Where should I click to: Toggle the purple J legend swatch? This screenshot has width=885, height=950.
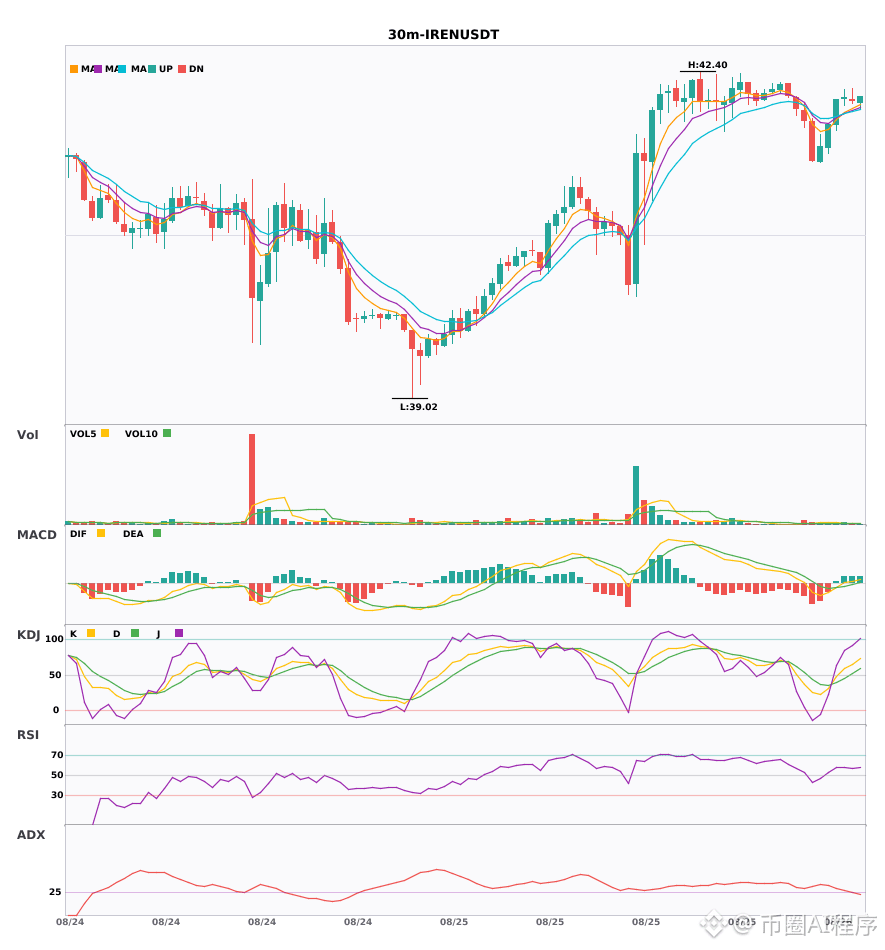pyautogui.click(x=179, y=633)
